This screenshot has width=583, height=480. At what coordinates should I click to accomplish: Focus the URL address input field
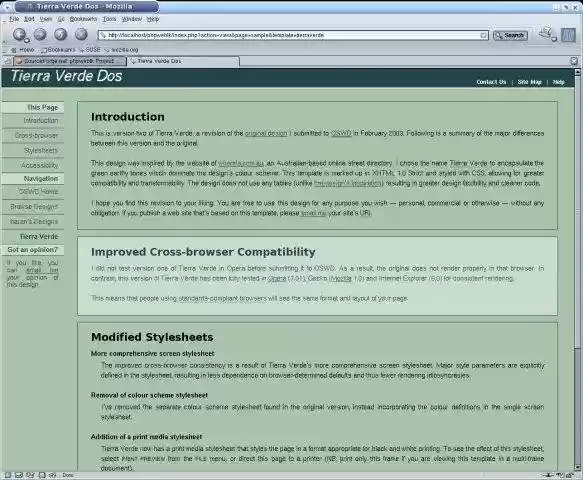coord(293,35)
